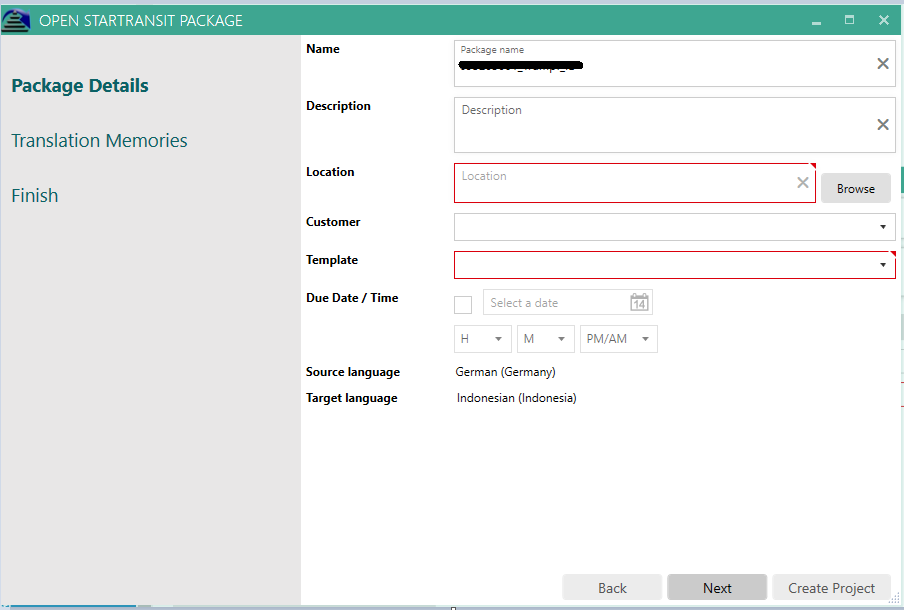This screenshot has width=904, height=610.
Task: Click the Indonesian (Indonesia) target language text
Action: (516, 398)
